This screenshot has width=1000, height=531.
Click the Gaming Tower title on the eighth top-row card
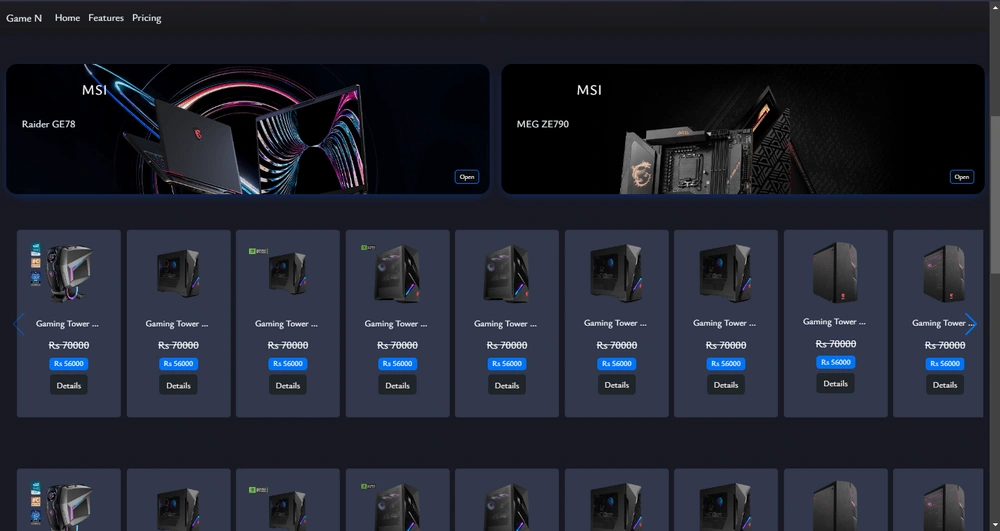(834, 322)
